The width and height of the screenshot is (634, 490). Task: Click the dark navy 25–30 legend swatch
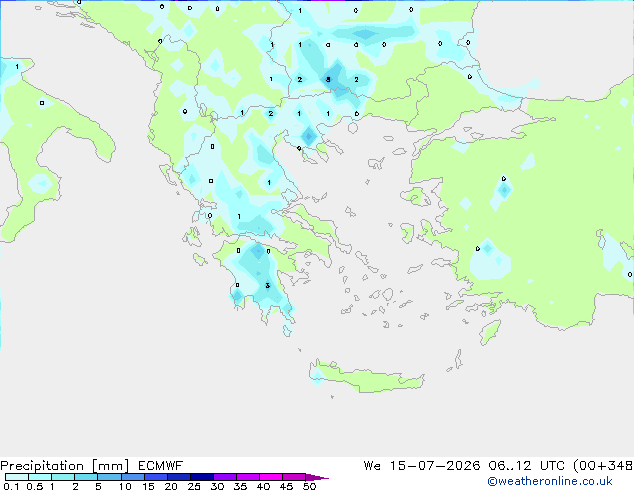(202, 477)
